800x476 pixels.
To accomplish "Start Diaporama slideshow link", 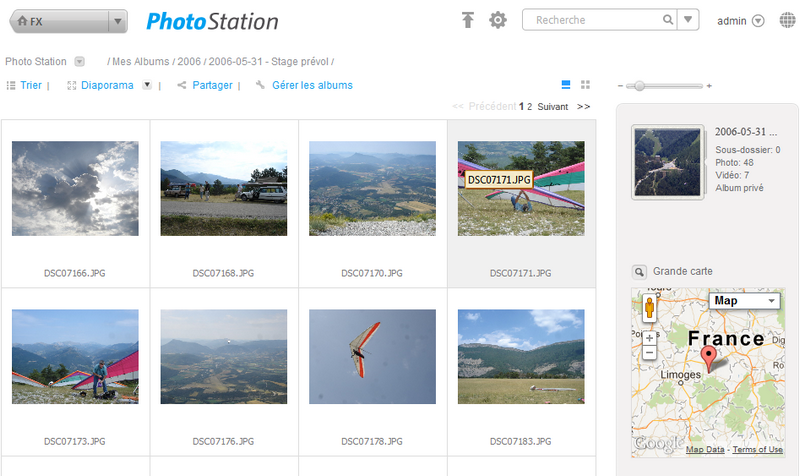I will pos(107,85).
